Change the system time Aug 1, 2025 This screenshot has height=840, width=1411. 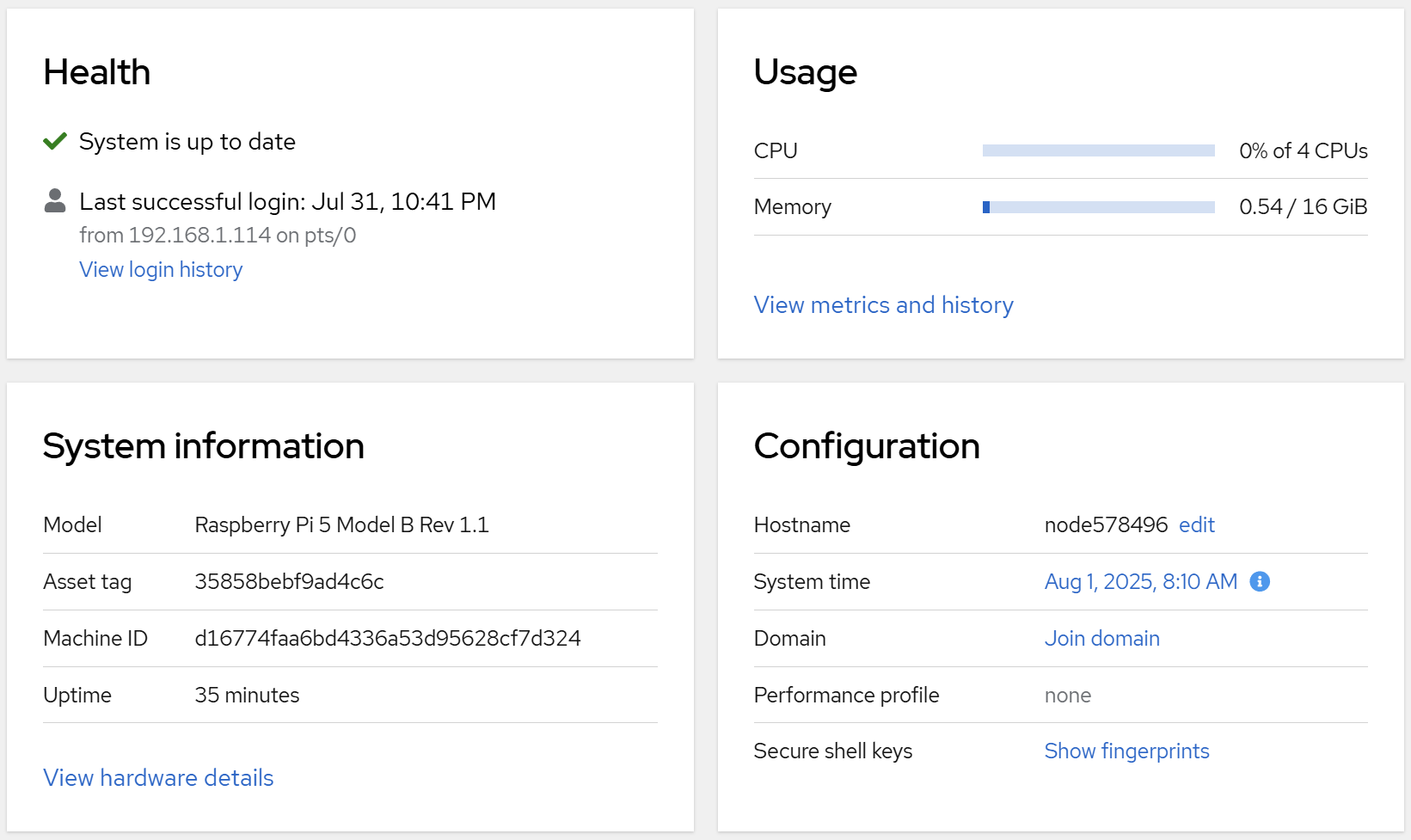pyautogui.click(x=1140, y=582)
